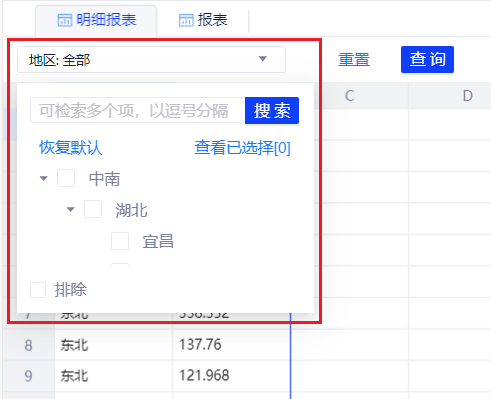Screen dimensions: 491x399
Task: Collapse the 湖北 tree node
Action: click(x=70, y=210)
